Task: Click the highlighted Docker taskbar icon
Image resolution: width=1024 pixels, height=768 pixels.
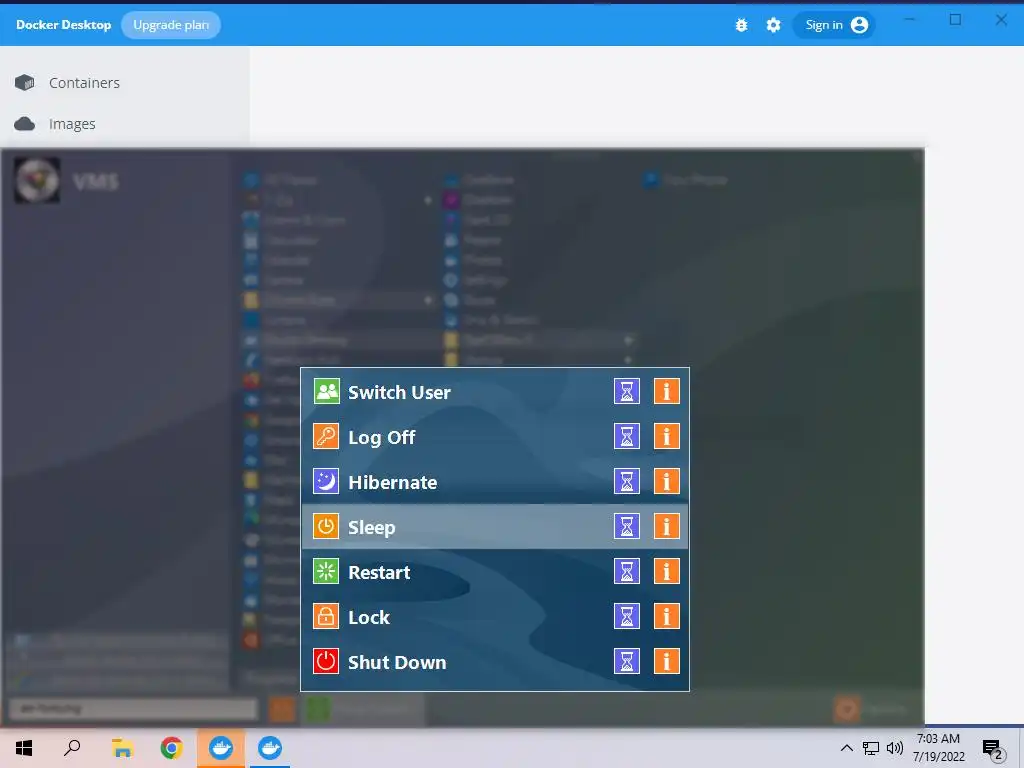Action: pyautogui.click(x=221, y=748)
